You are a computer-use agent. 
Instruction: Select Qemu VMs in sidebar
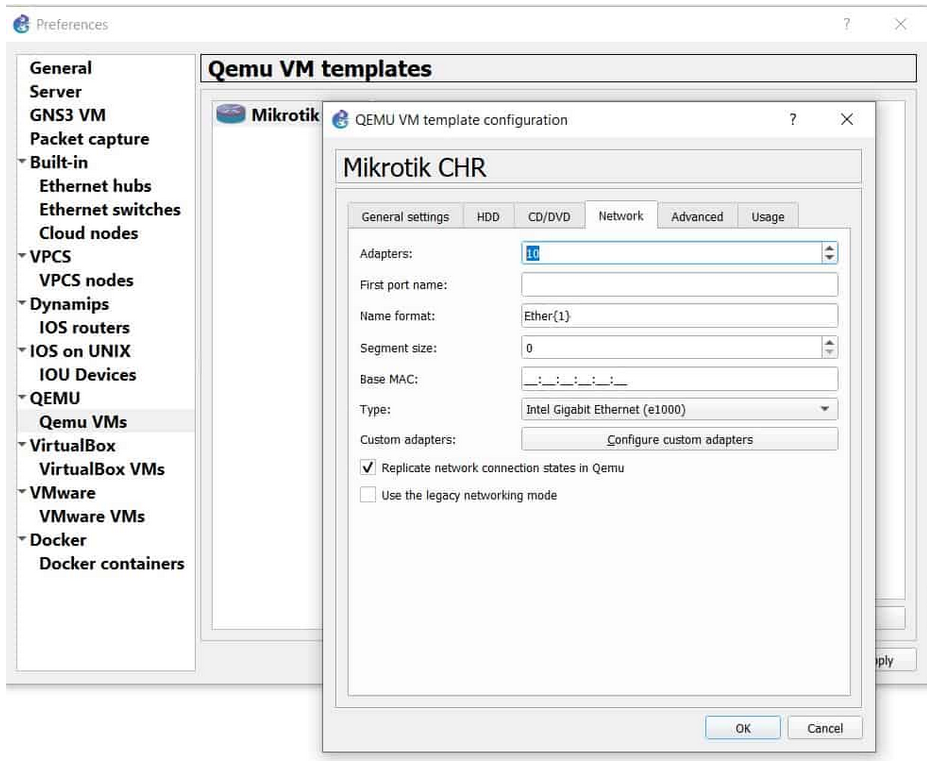(x=83, y=422)
